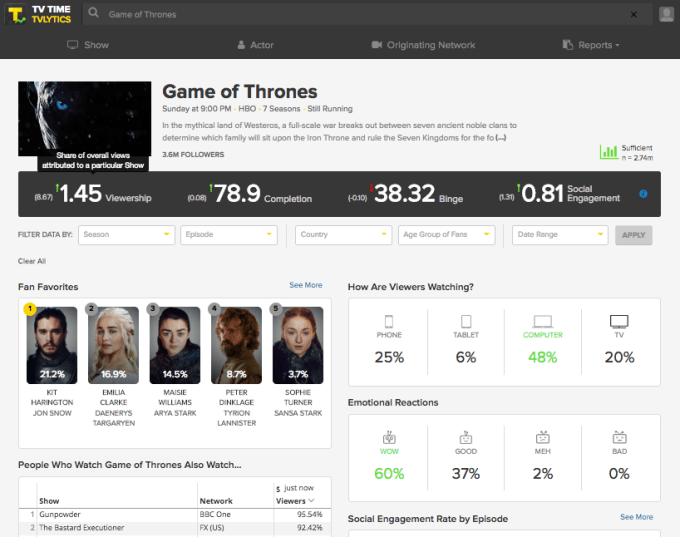
Task: Clear the search field with the X
Action: click(634, 15)
